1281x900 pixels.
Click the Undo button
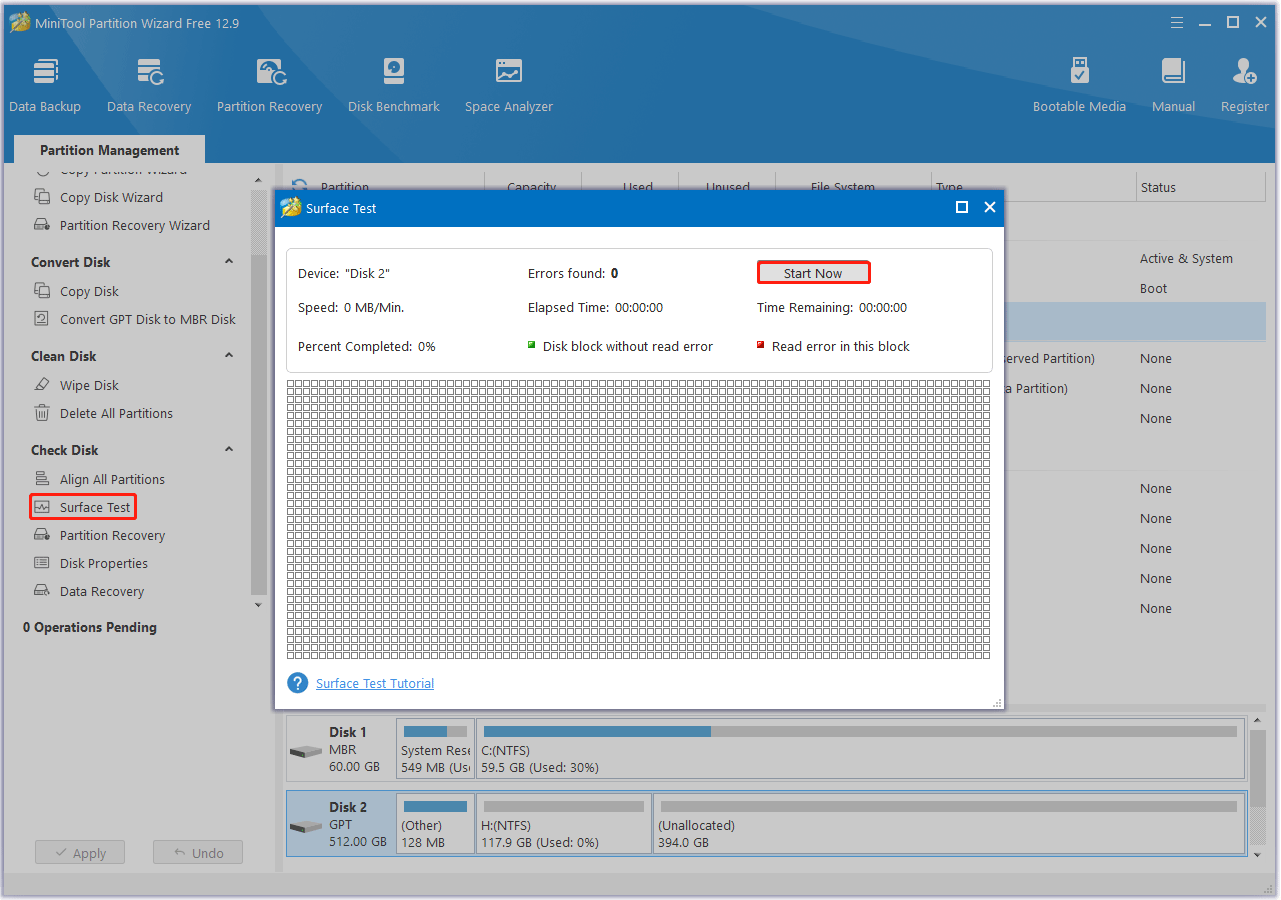(198, 853)
